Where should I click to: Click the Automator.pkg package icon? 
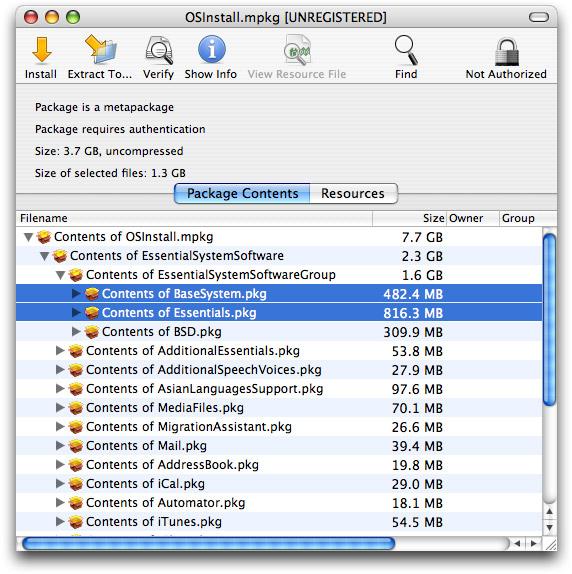click(x=76, y=503)
